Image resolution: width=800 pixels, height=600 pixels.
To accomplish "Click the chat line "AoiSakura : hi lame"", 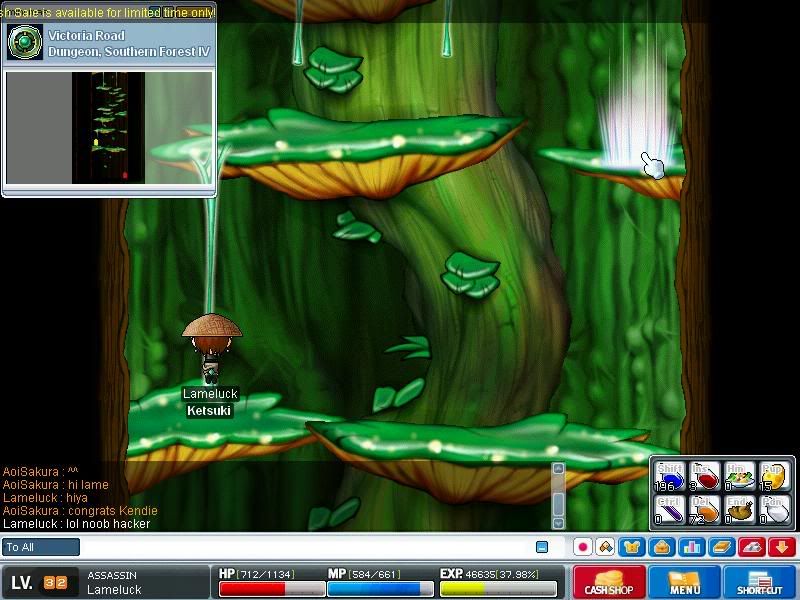I will pyautogui.click(x=56, y=484).
